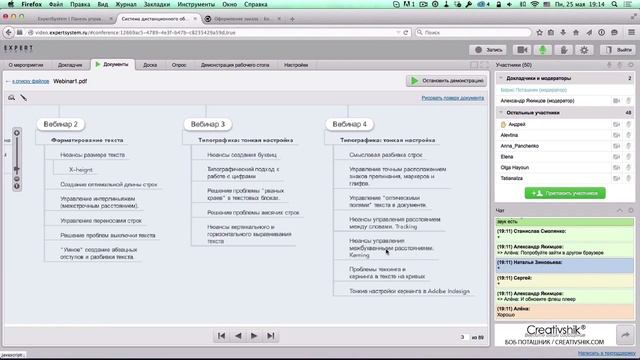640x360 pixels.
Task: Click the Рисовать поверх документа link
Action: 453,98
